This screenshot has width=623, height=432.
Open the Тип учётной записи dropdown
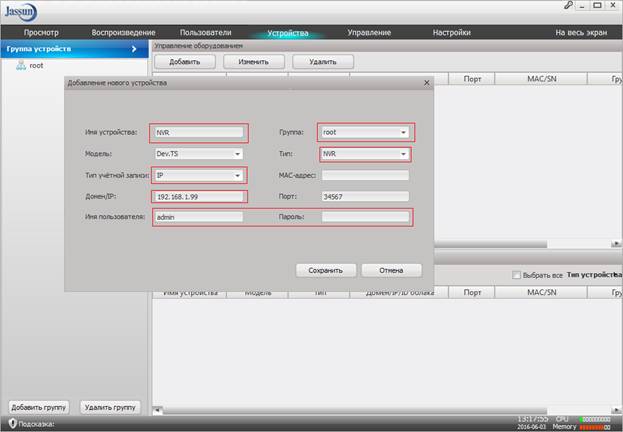(x=199, y=175)
